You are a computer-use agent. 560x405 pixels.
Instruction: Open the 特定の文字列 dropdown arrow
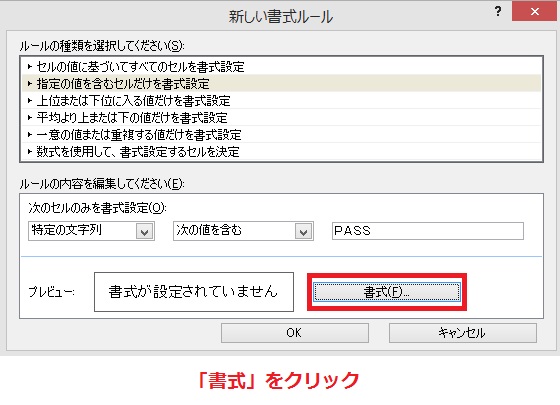tap(145, 231)
